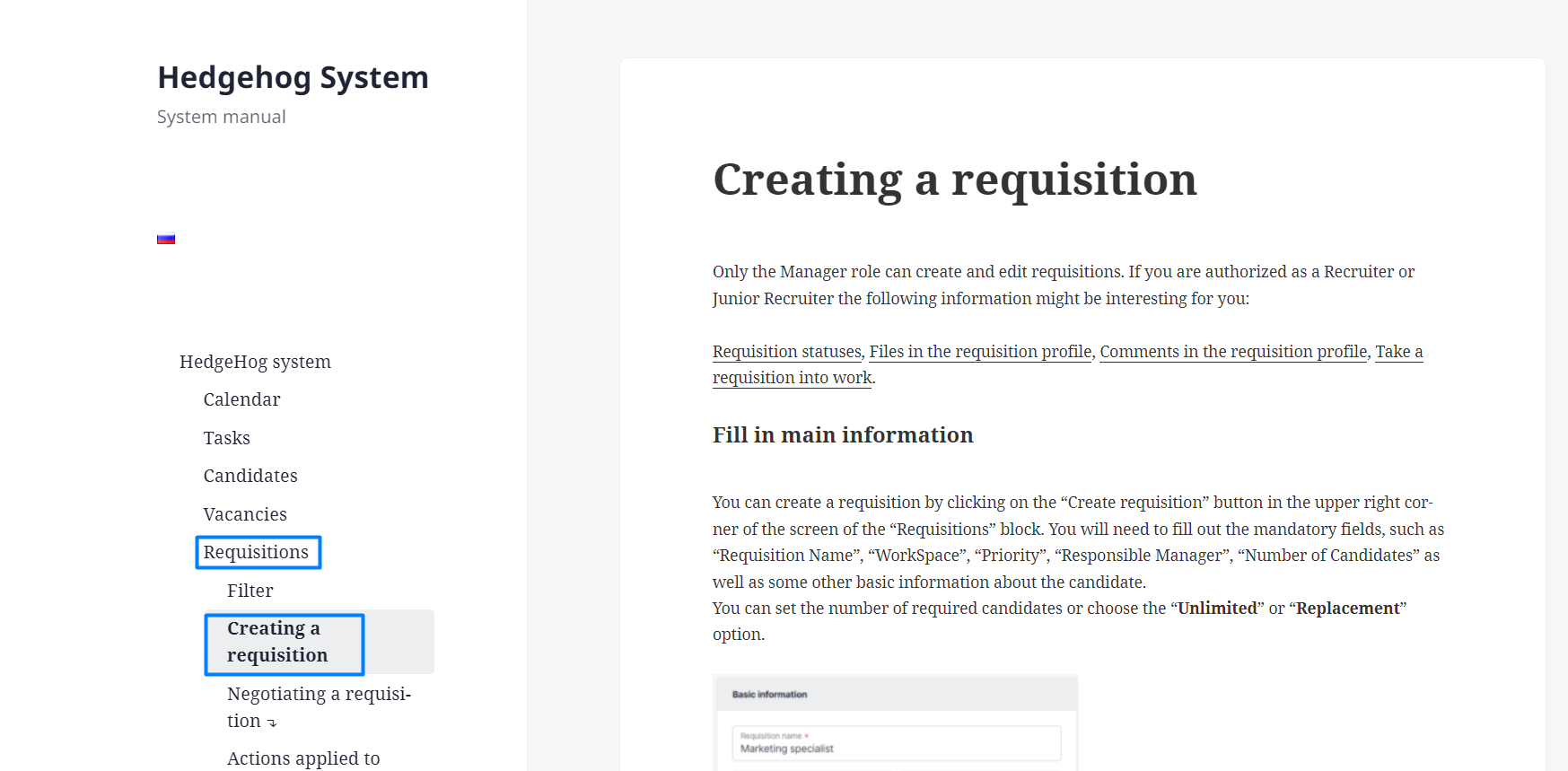Screen dimensions: 1568x771
Task: Click the System manual tagline
Action: (222, 117)
